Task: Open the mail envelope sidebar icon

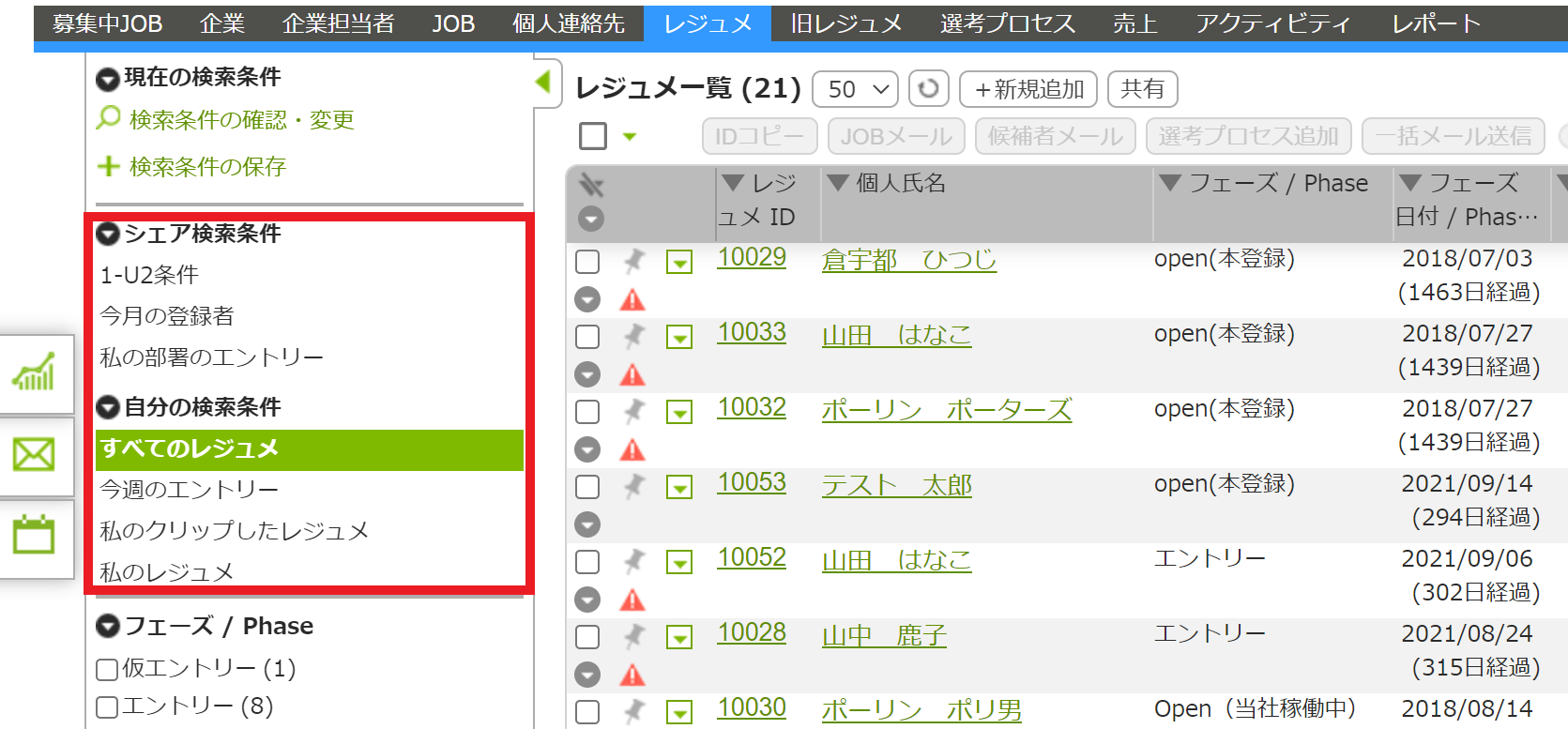Action: click(x=34, y=456)
